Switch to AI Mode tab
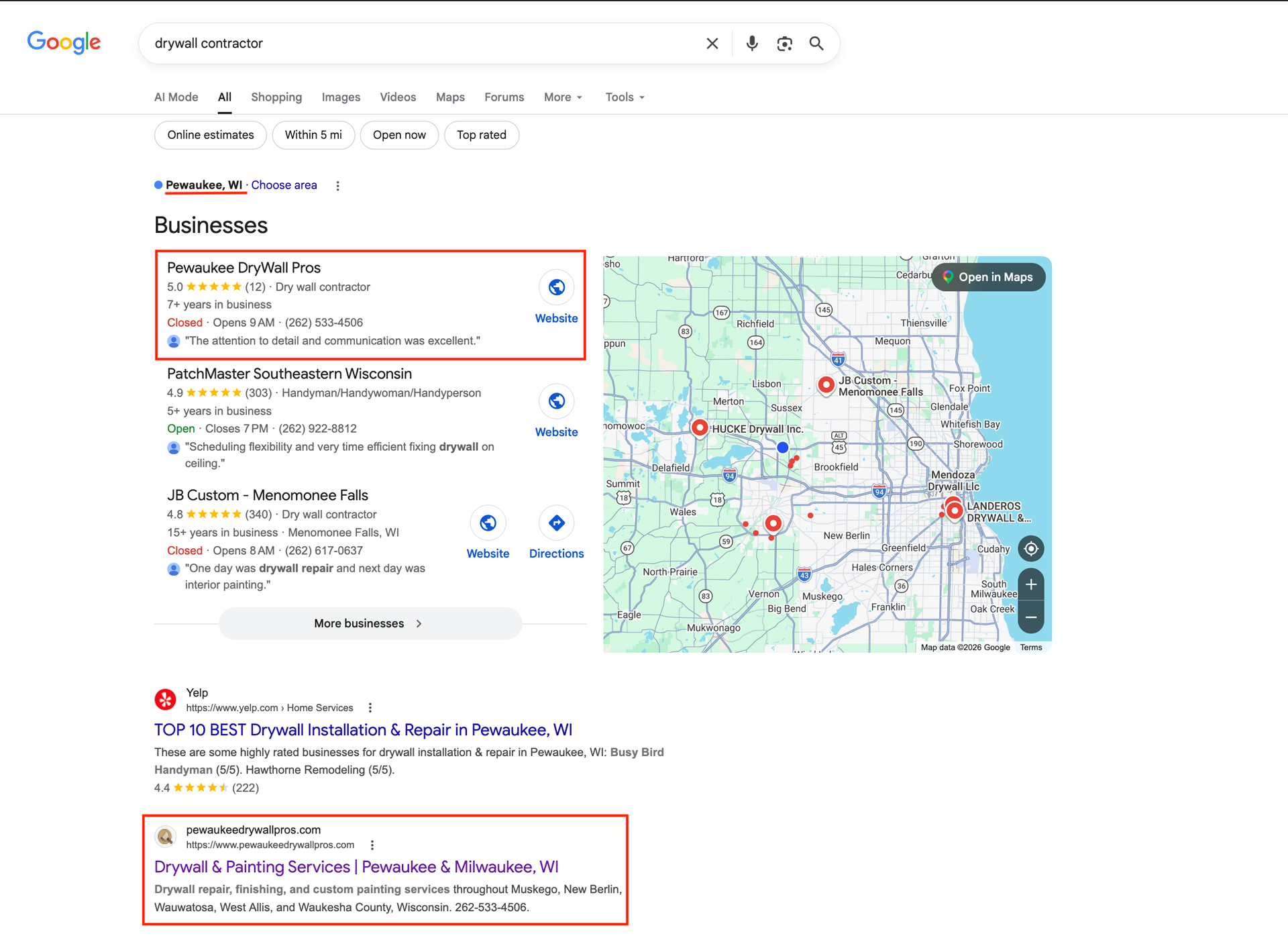 click(176, 97)
